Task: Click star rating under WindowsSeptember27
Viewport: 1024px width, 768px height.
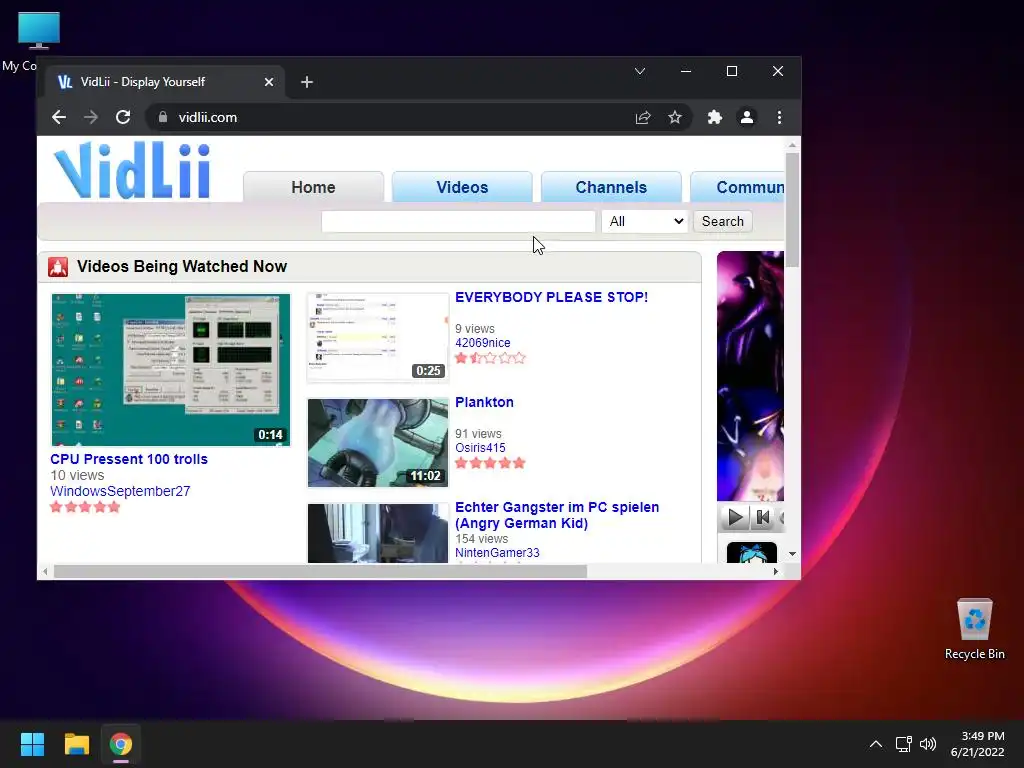Action: tap(86, 507)
